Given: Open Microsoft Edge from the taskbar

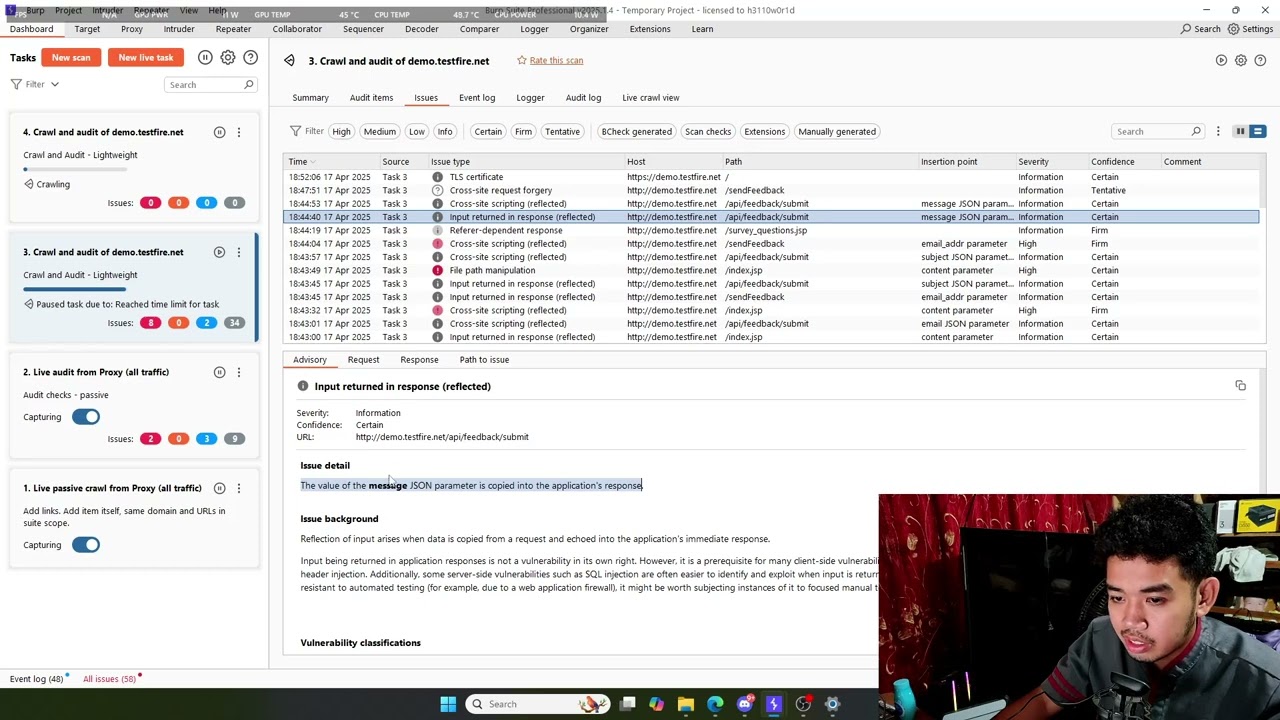Looking at the screenshot, I should click(715, 704).
